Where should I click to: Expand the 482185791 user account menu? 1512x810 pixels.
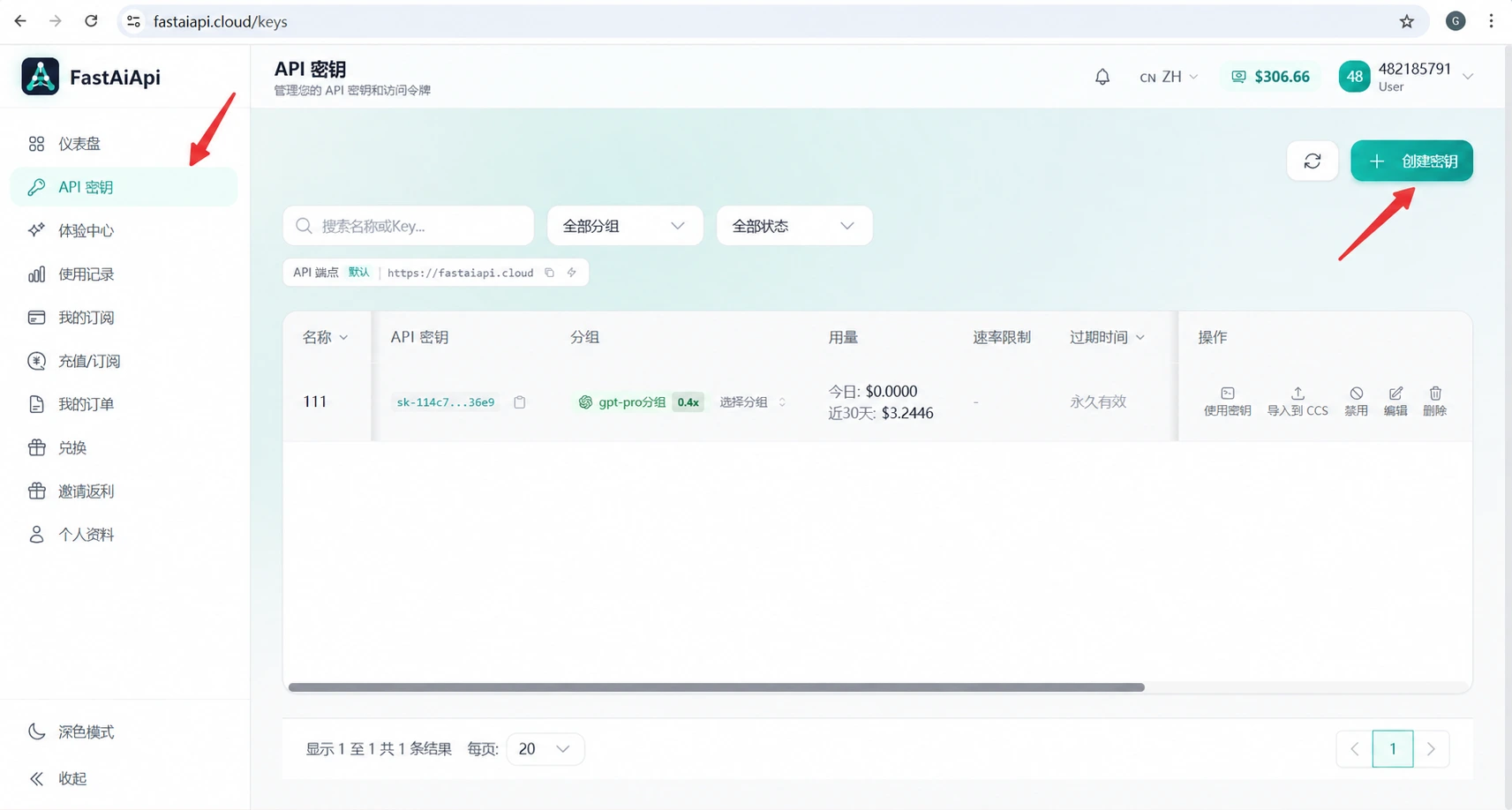(x=1406, y=77)
